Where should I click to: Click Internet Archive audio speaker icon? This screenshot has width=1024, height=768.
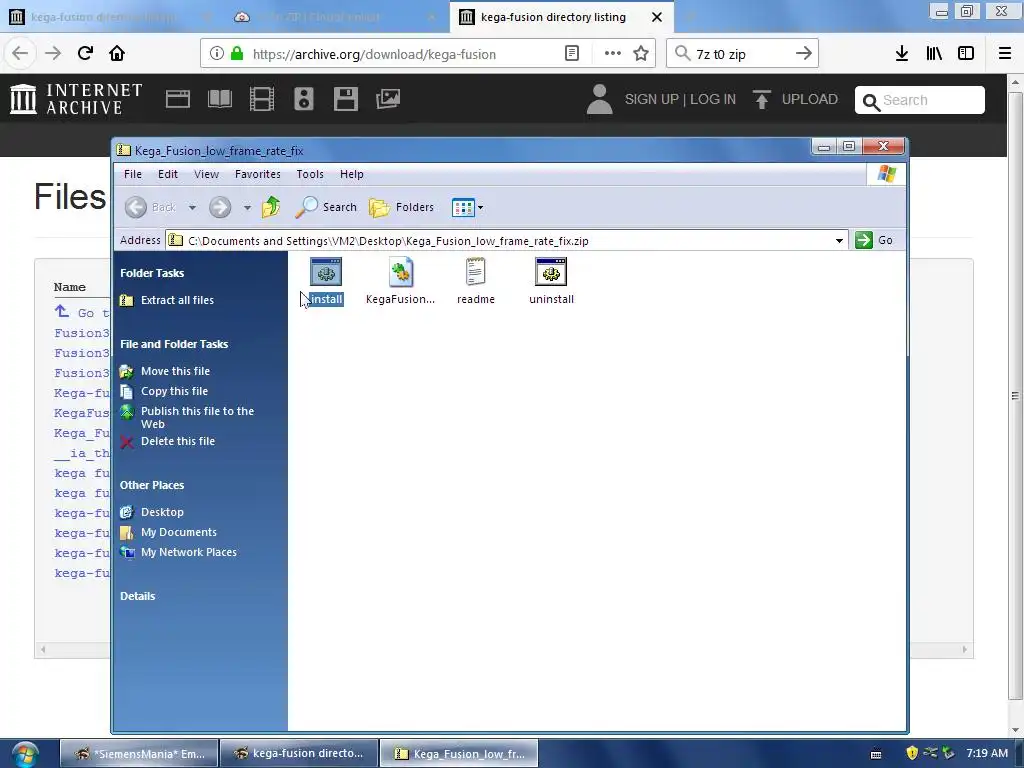[304, 99]
